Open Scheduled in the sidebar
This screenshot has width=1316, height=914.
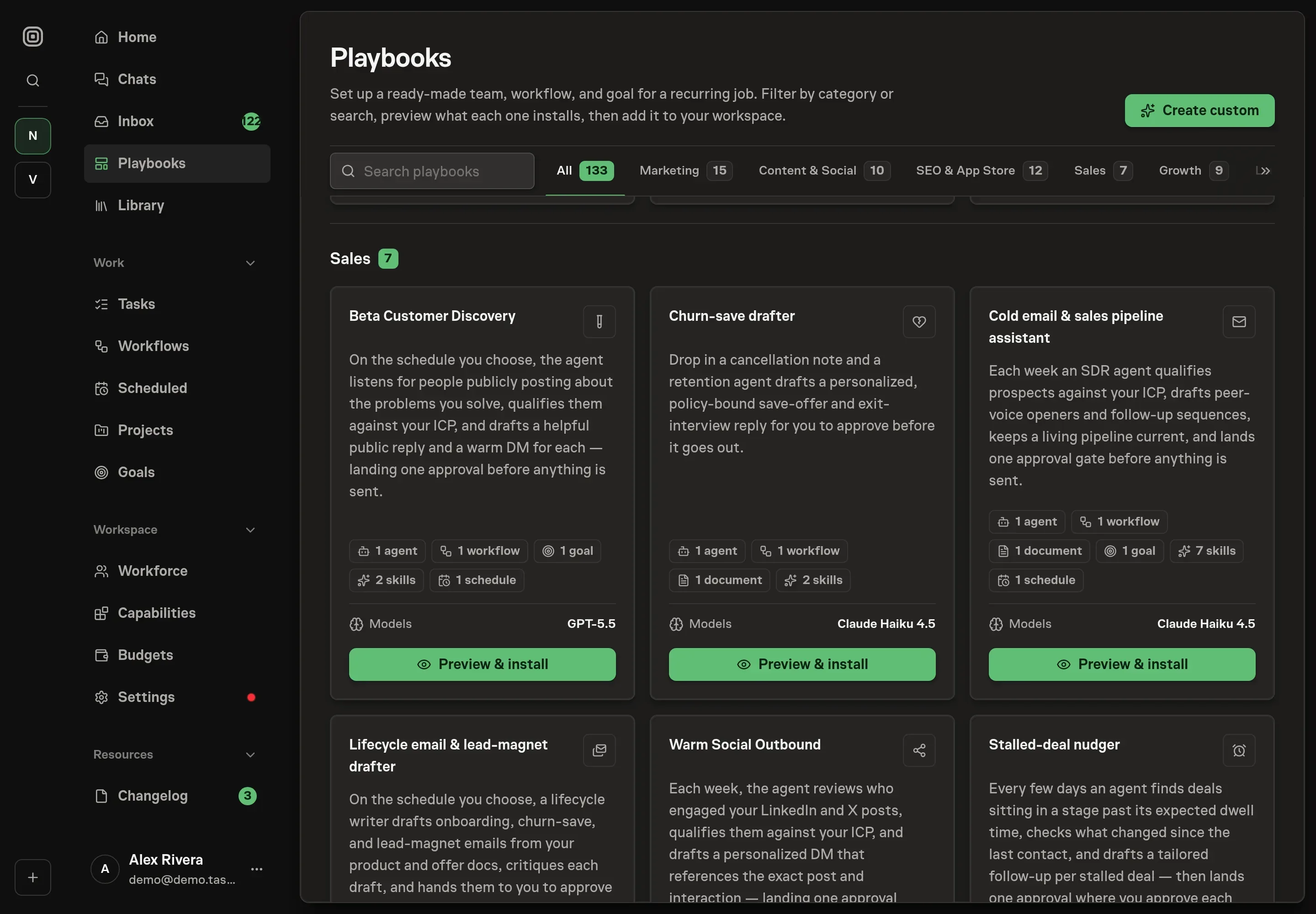(177, 388)
